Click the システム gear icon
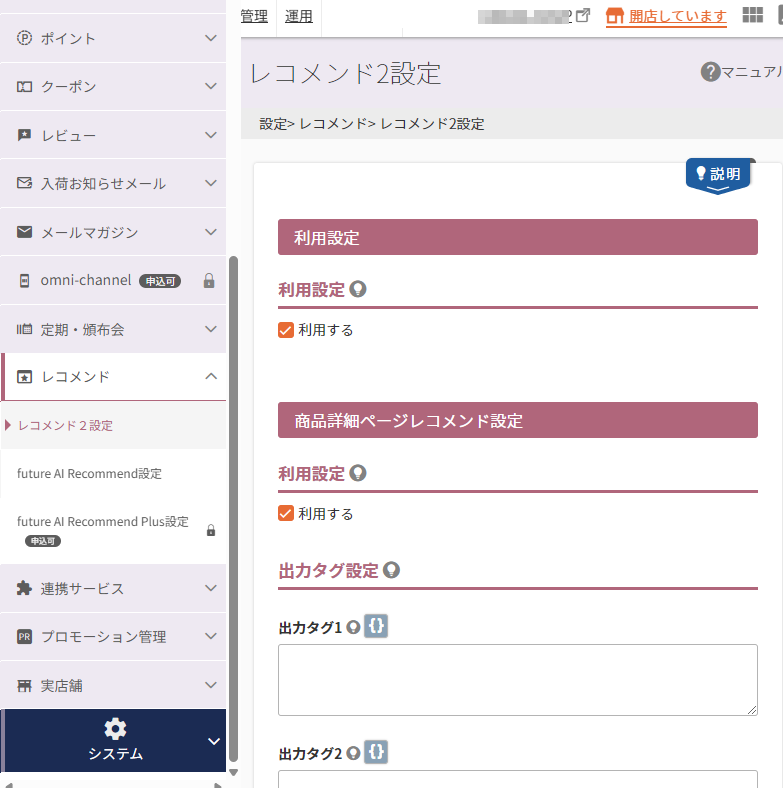783x788 pixels. 115,729
